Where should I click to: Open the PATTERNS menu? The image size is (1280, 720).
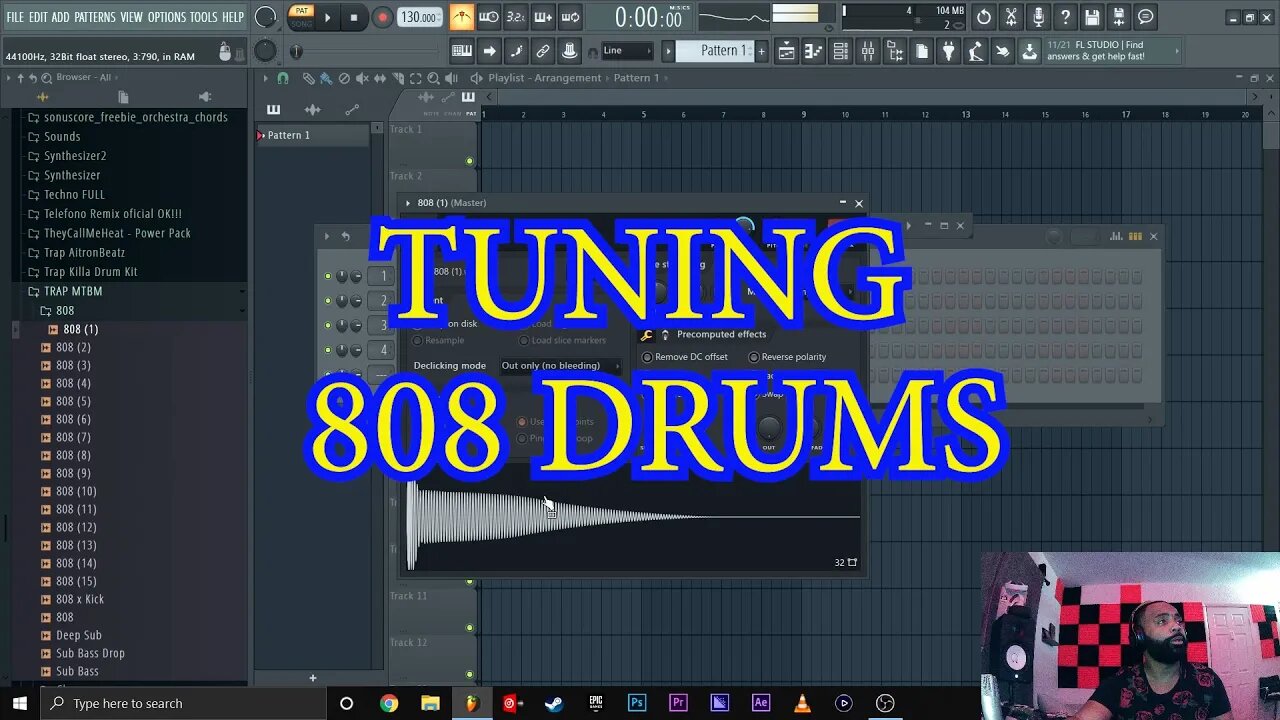click(95, 17)
